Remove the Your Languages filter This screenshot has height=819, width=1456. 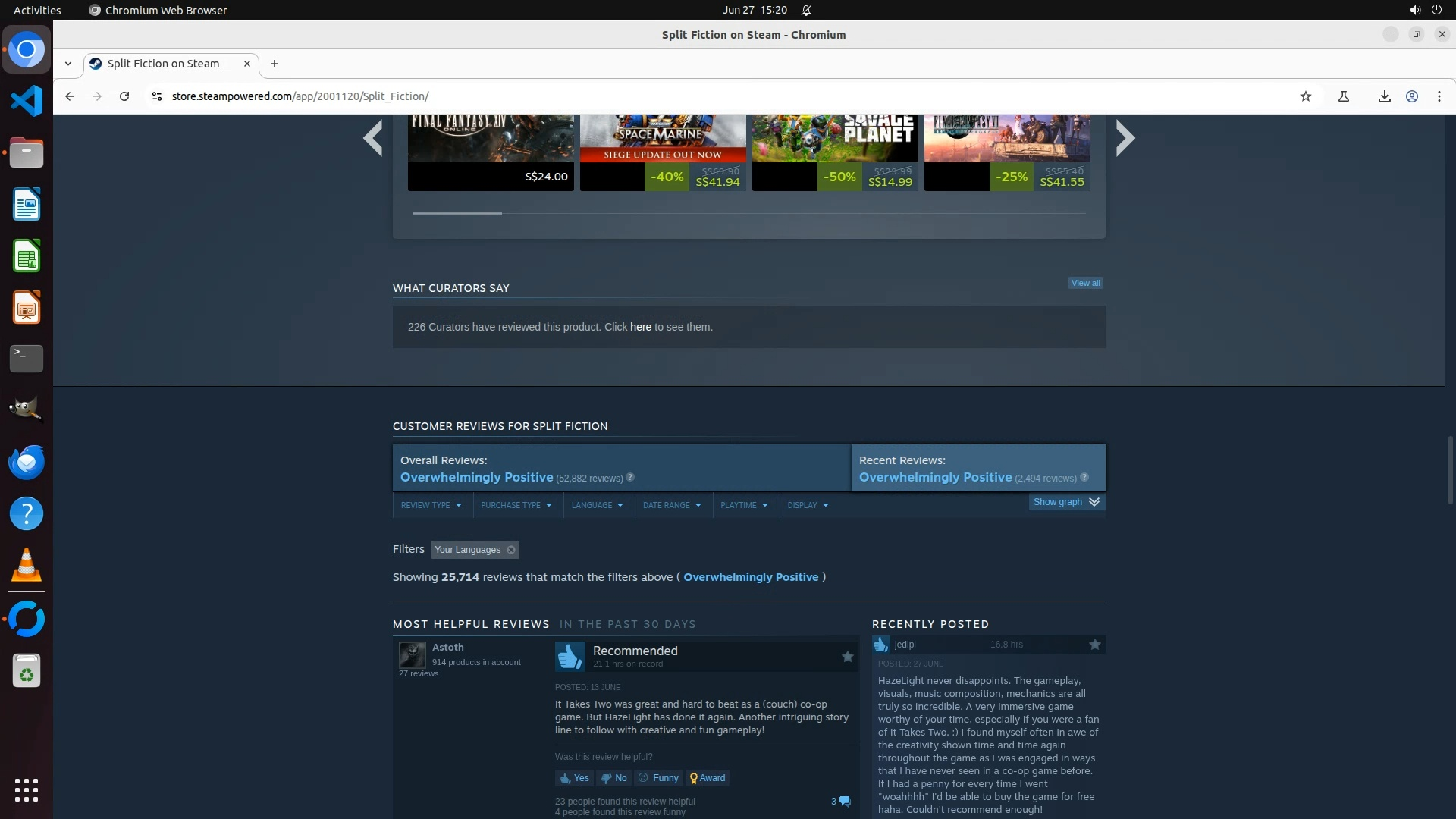coord(511,550)
